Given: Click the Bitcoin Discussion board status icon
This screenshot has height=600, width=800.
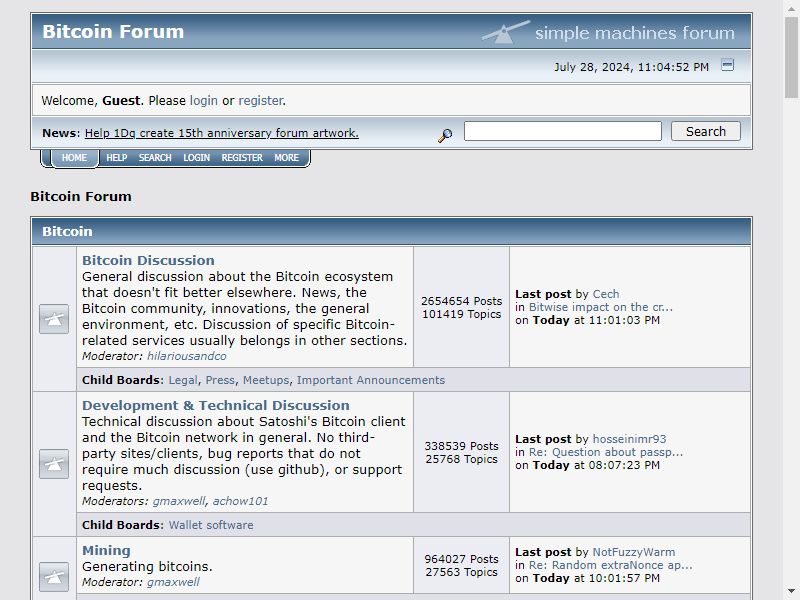Looking at the screenshot, I should [x=54, y=319].
